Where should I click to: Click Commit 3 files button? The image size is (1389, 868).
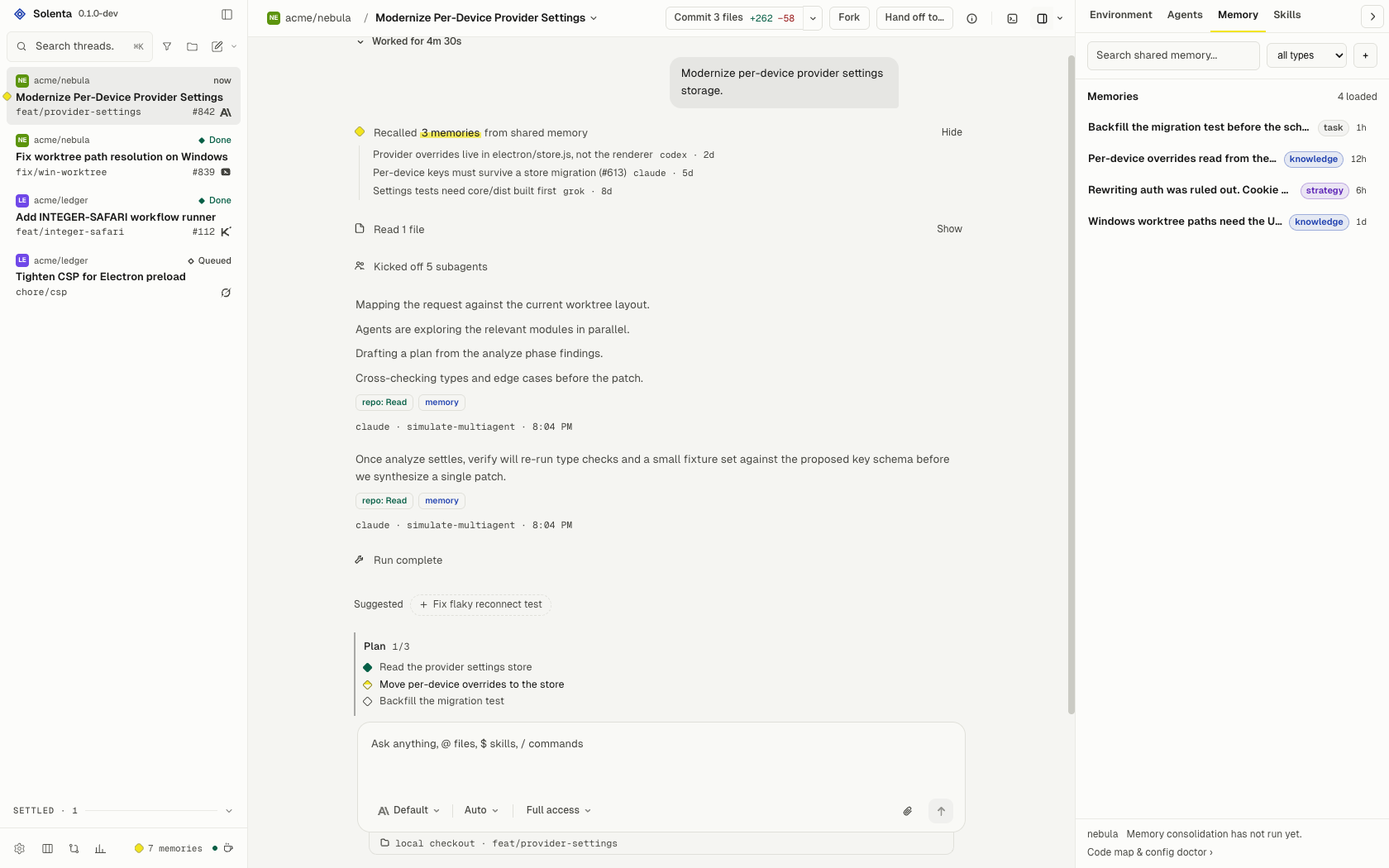[x=734, y=18]
